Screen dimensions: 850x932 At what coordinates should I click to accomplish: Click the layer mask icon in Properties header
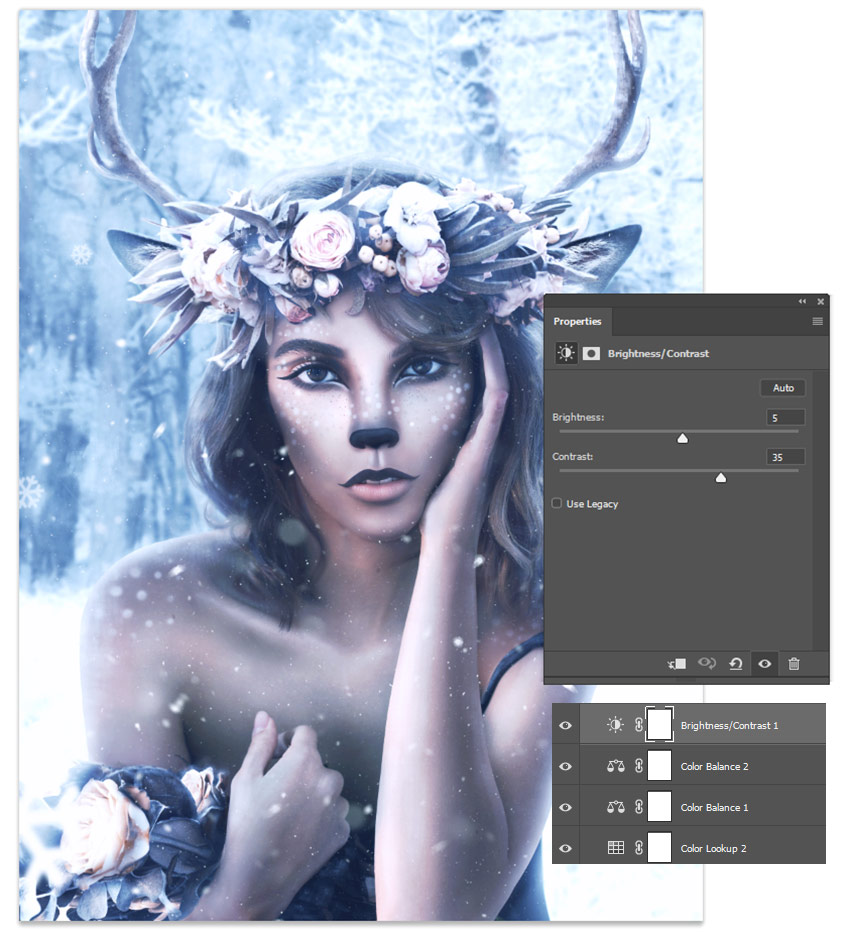click(x=591, y=354)
